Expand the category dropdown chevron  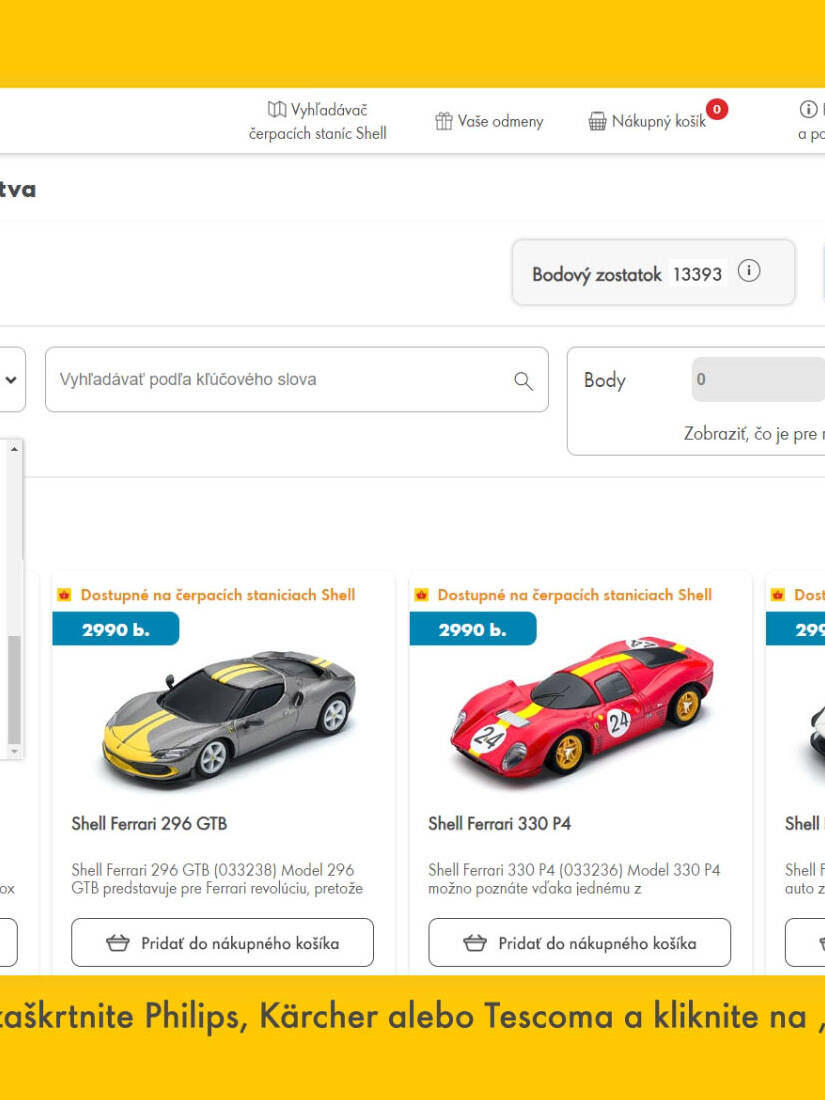(11, 380)
